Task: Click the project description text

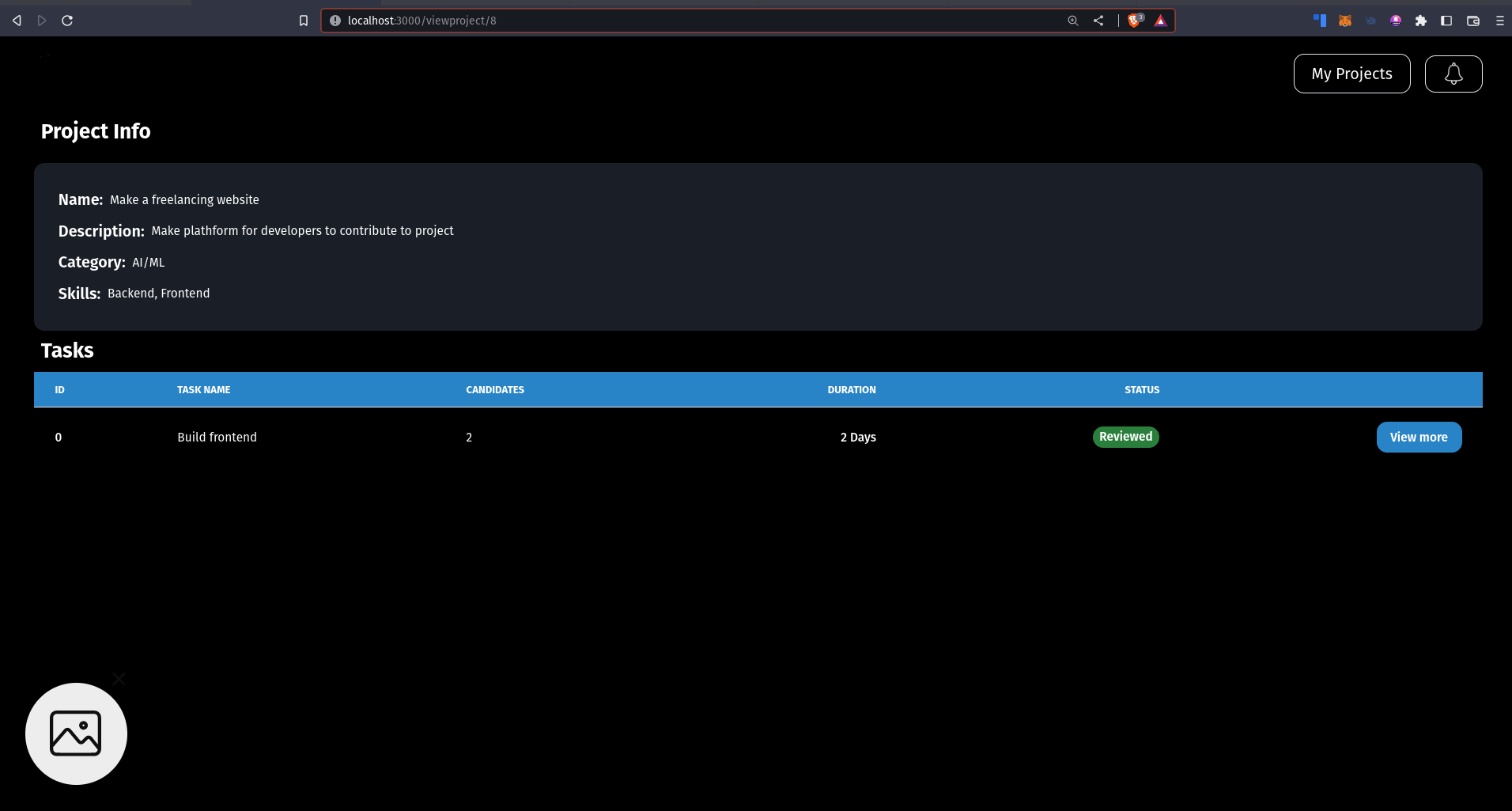Action: [302, 230]
